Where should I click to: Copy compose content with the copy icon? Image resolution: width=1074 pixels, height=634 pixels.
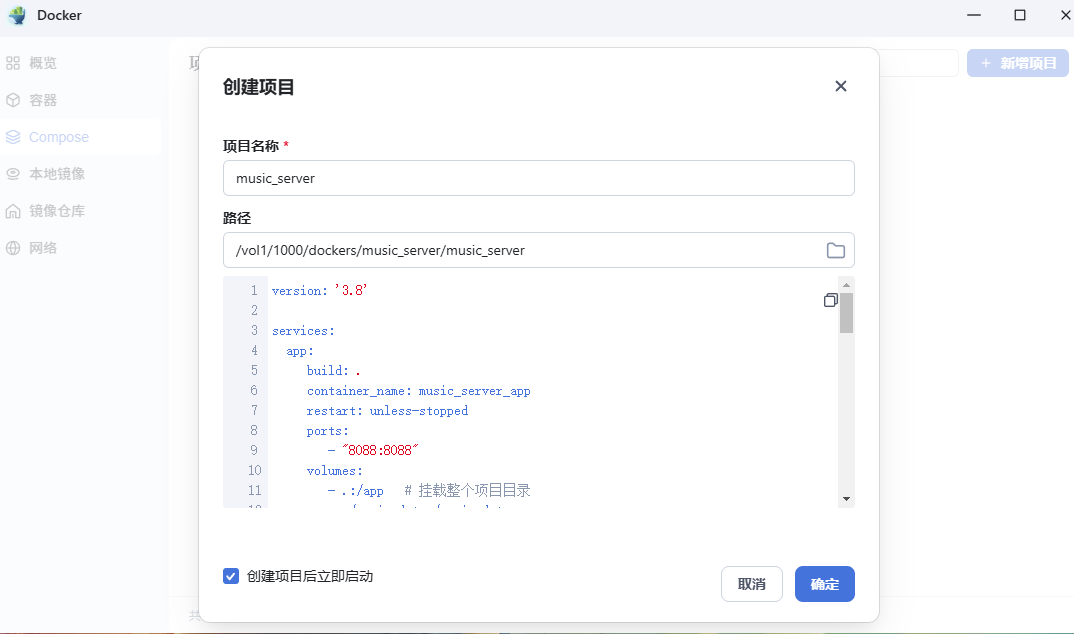[830, 300]
